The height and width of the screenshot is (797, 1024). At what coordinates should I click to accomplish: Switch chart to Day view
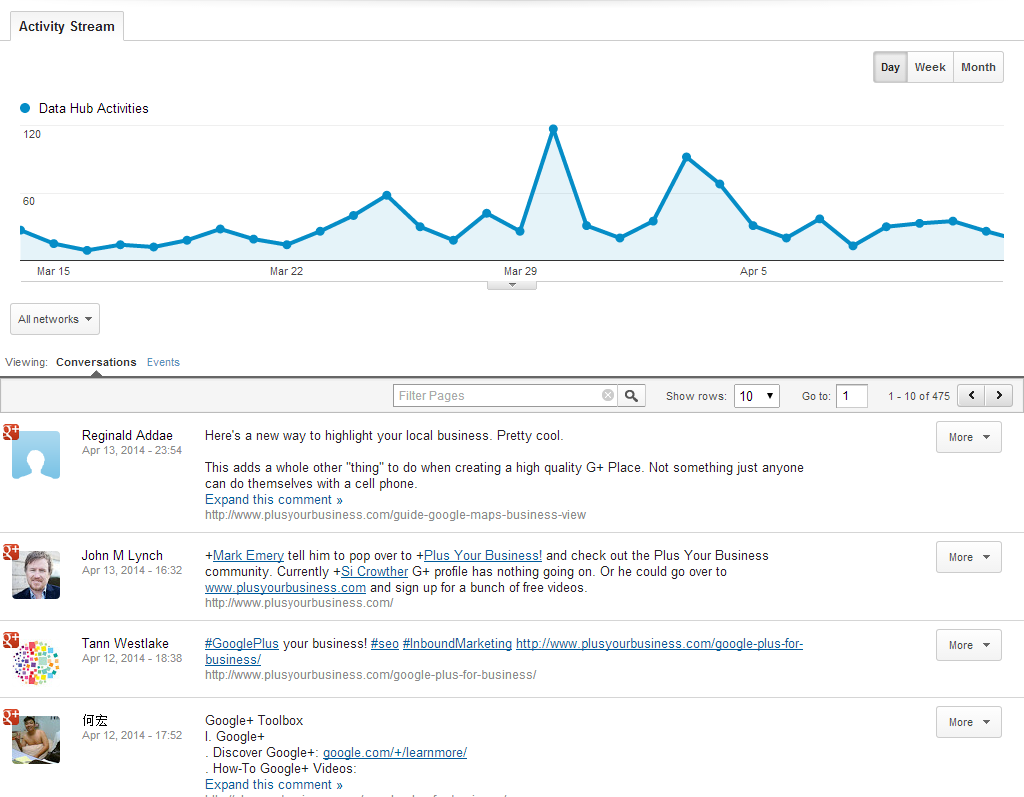(x=890, y=67)
